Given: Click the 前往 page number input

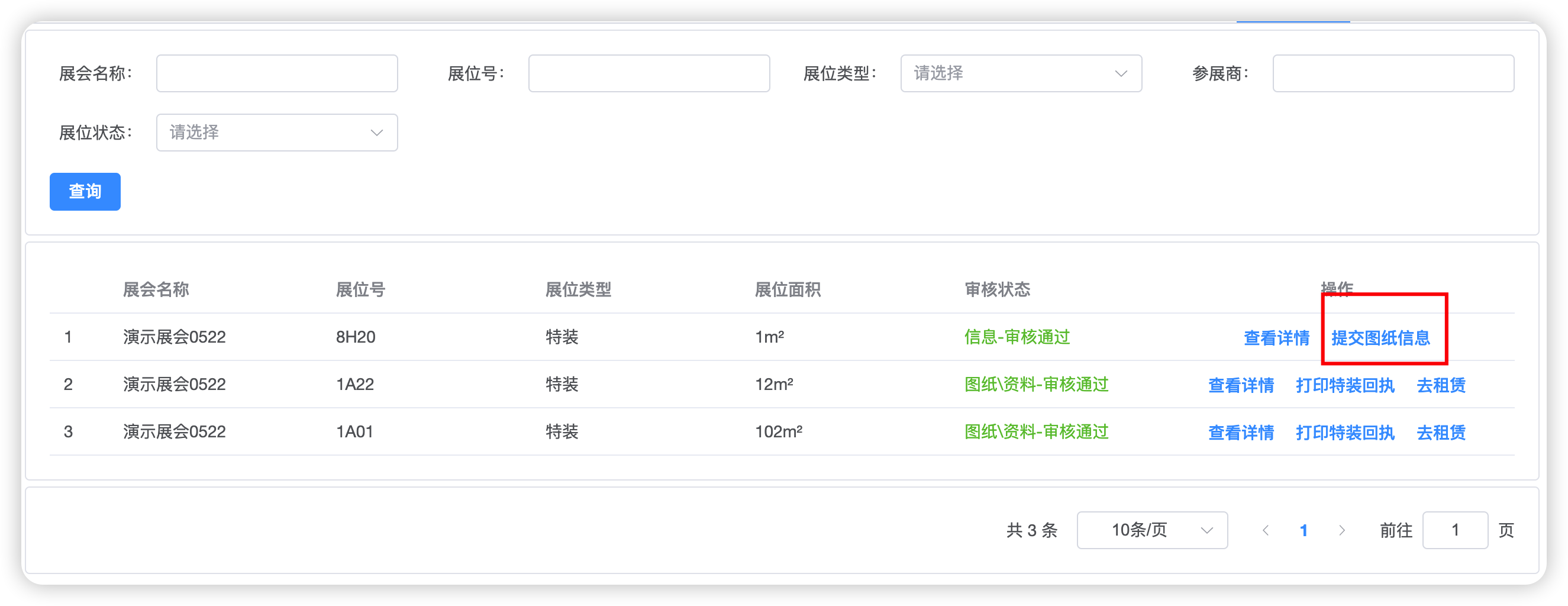Looking at the screenshot, I should [x=1455, y=530].
